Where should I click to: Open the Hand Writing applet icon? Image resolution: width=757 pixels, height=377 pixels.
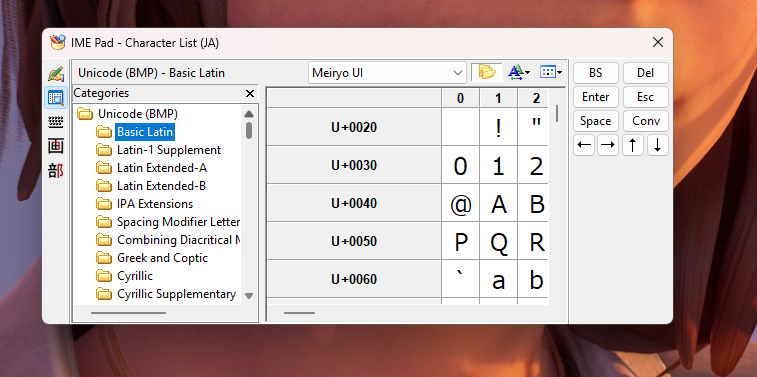click(56, 74)
